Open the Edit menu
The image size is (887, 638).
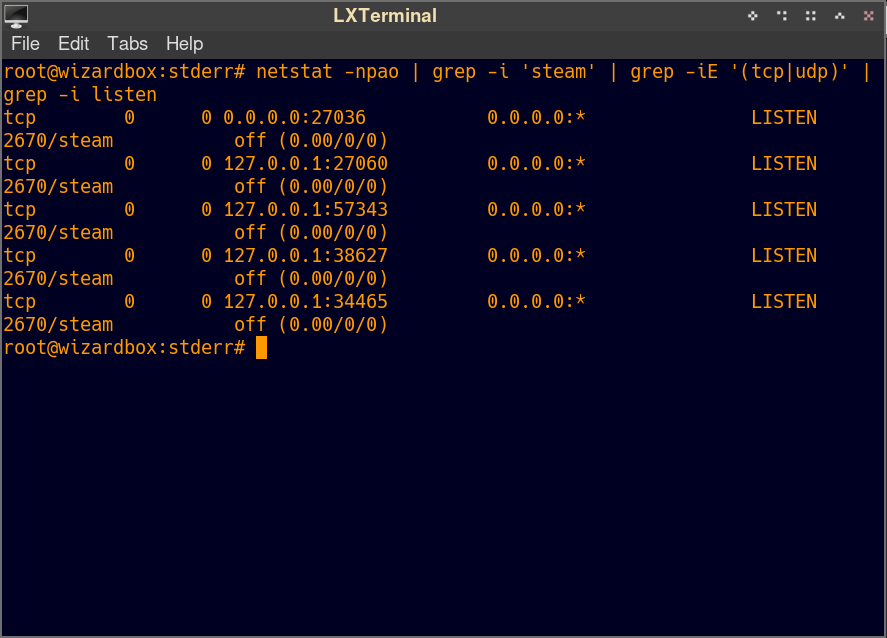[x=73, y=44]
